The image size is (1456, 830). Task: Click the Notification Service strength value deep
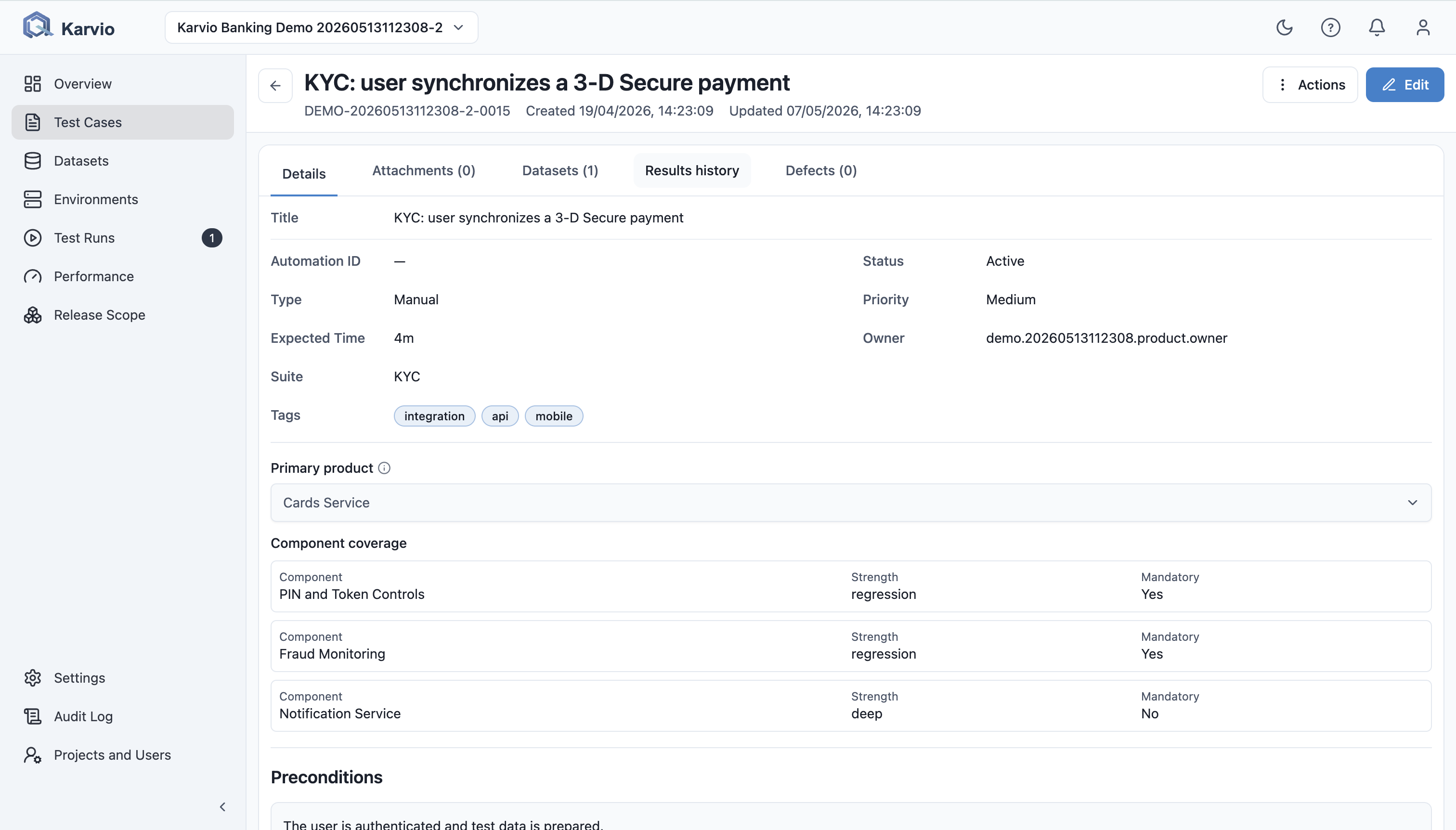coord(867,713)
